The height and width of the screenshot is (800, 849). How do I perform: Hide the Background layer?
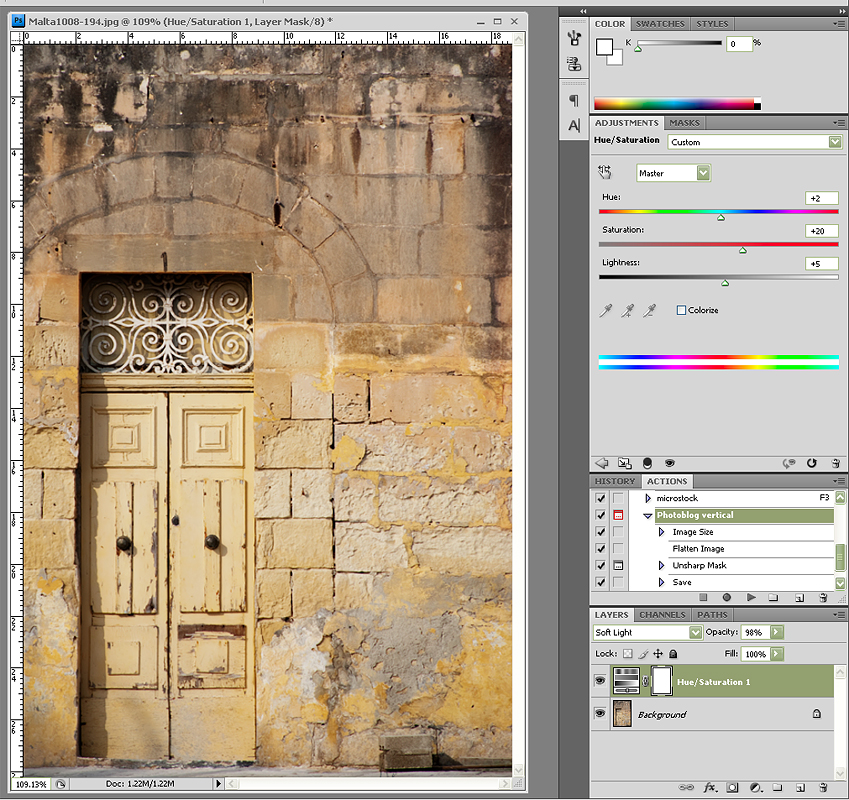(x=600, y=714)
